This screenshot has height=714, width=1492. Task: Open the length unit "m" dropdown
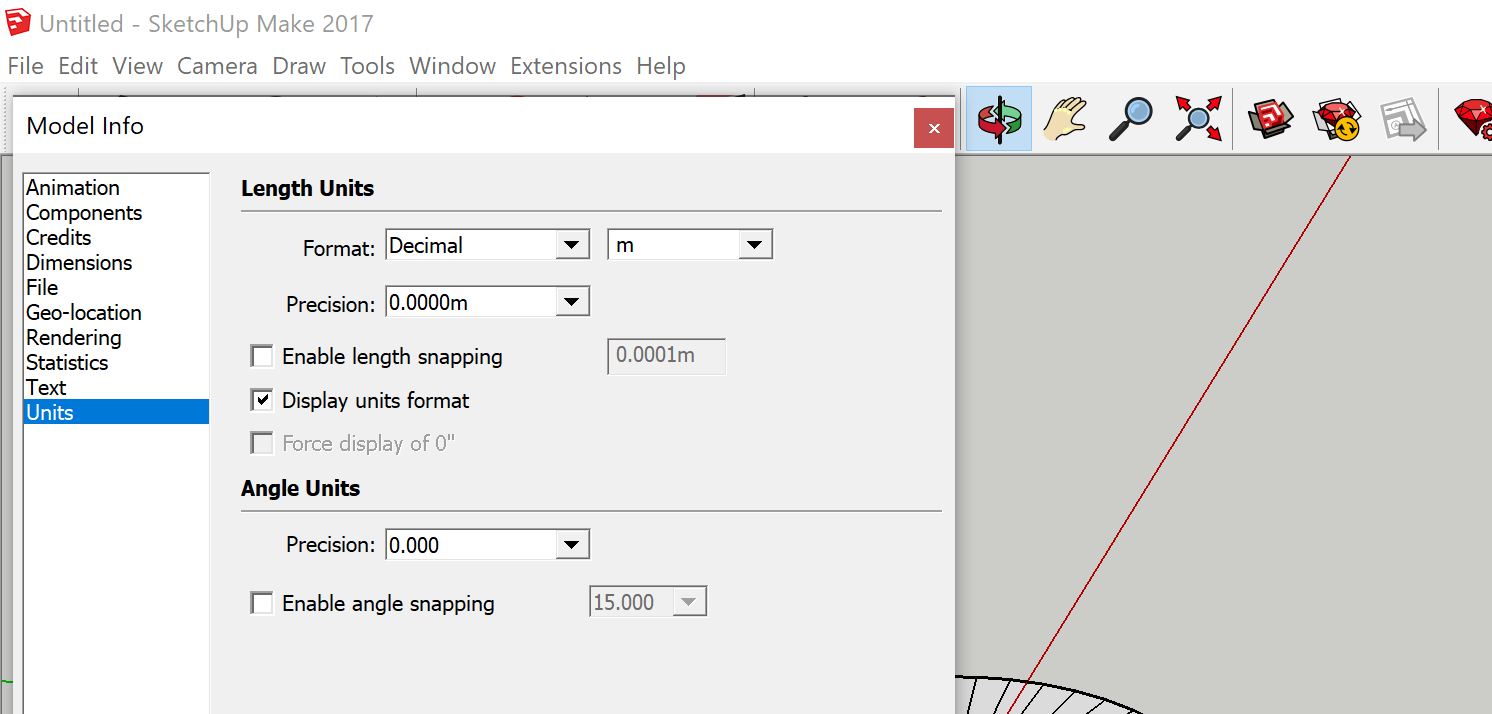[x=690, y=245]
